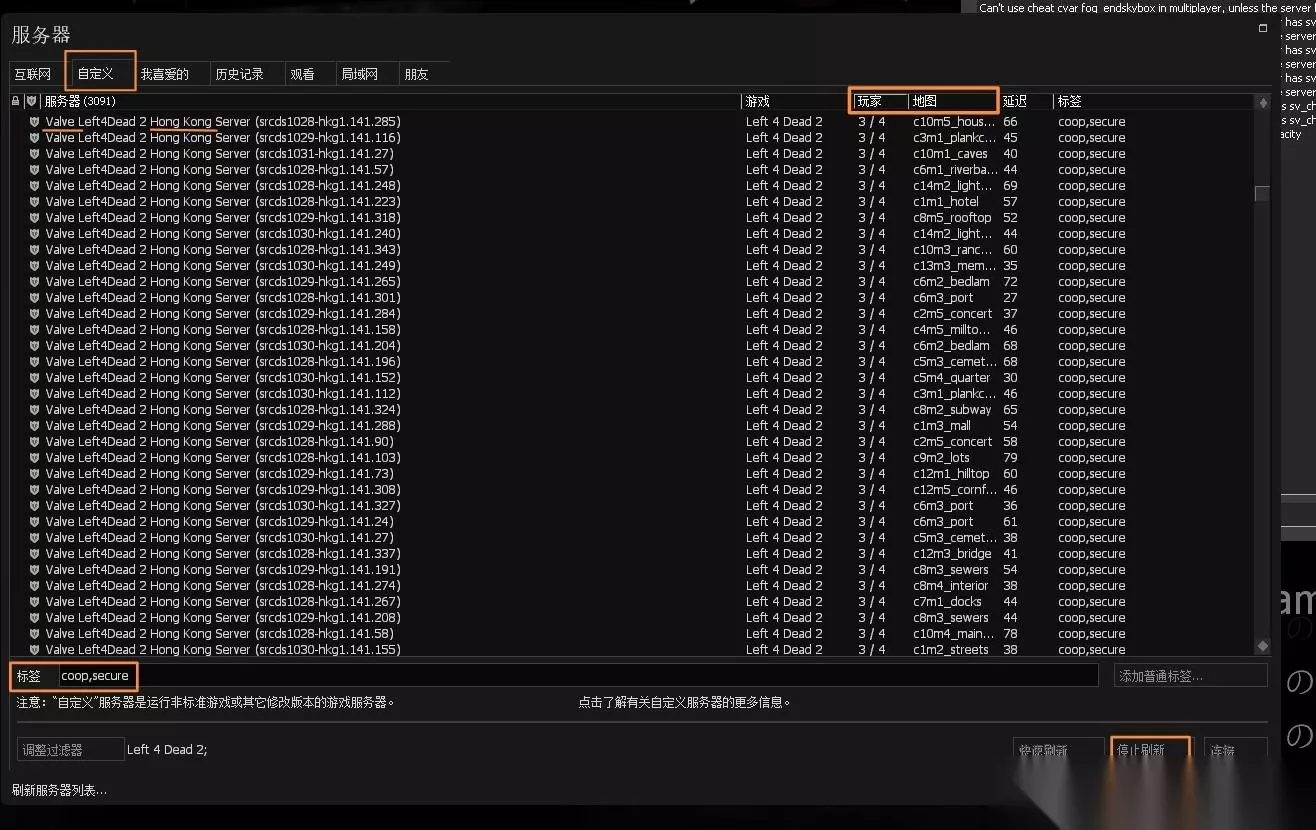Select the server row running c1m1_hotel

[635, 202]
